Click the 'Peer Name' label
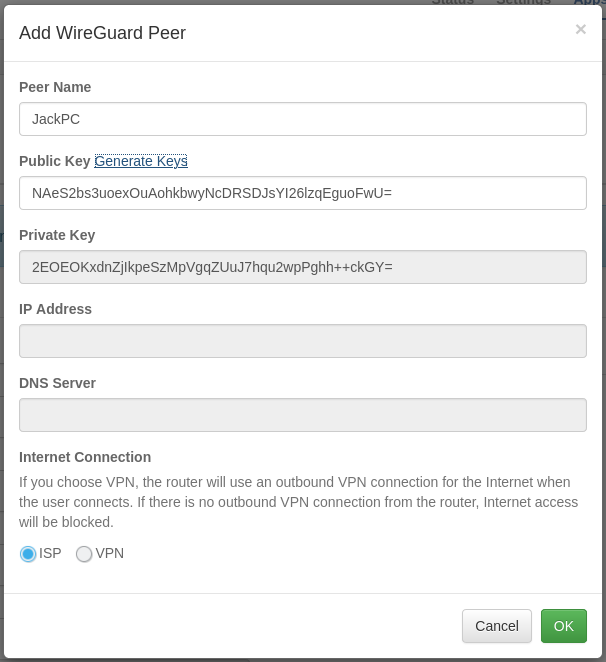 point(55,87)
